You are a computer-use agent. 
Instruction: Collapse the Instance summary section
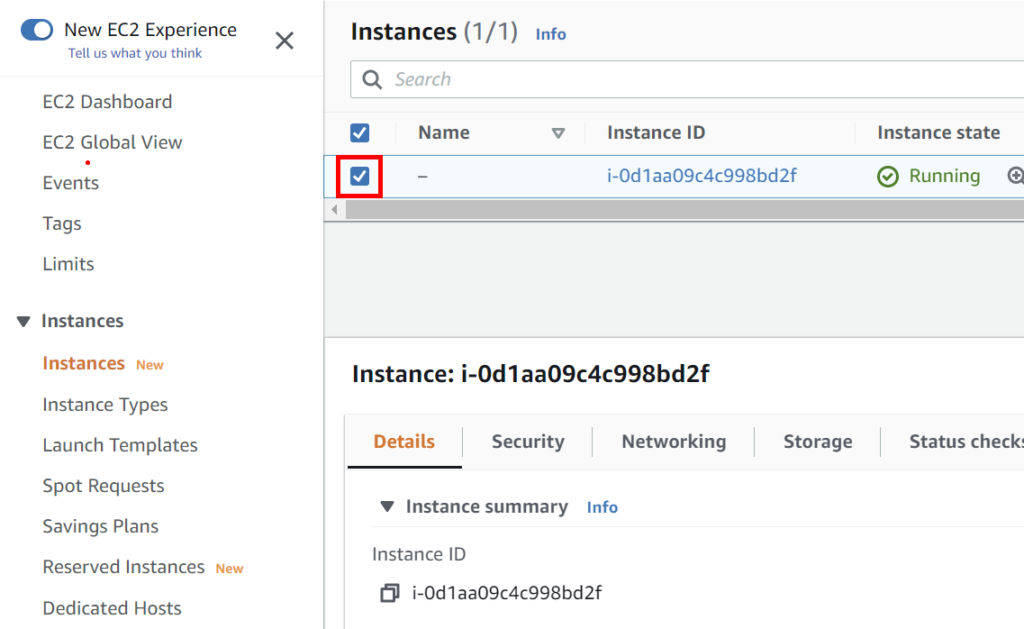coord(387,507)
